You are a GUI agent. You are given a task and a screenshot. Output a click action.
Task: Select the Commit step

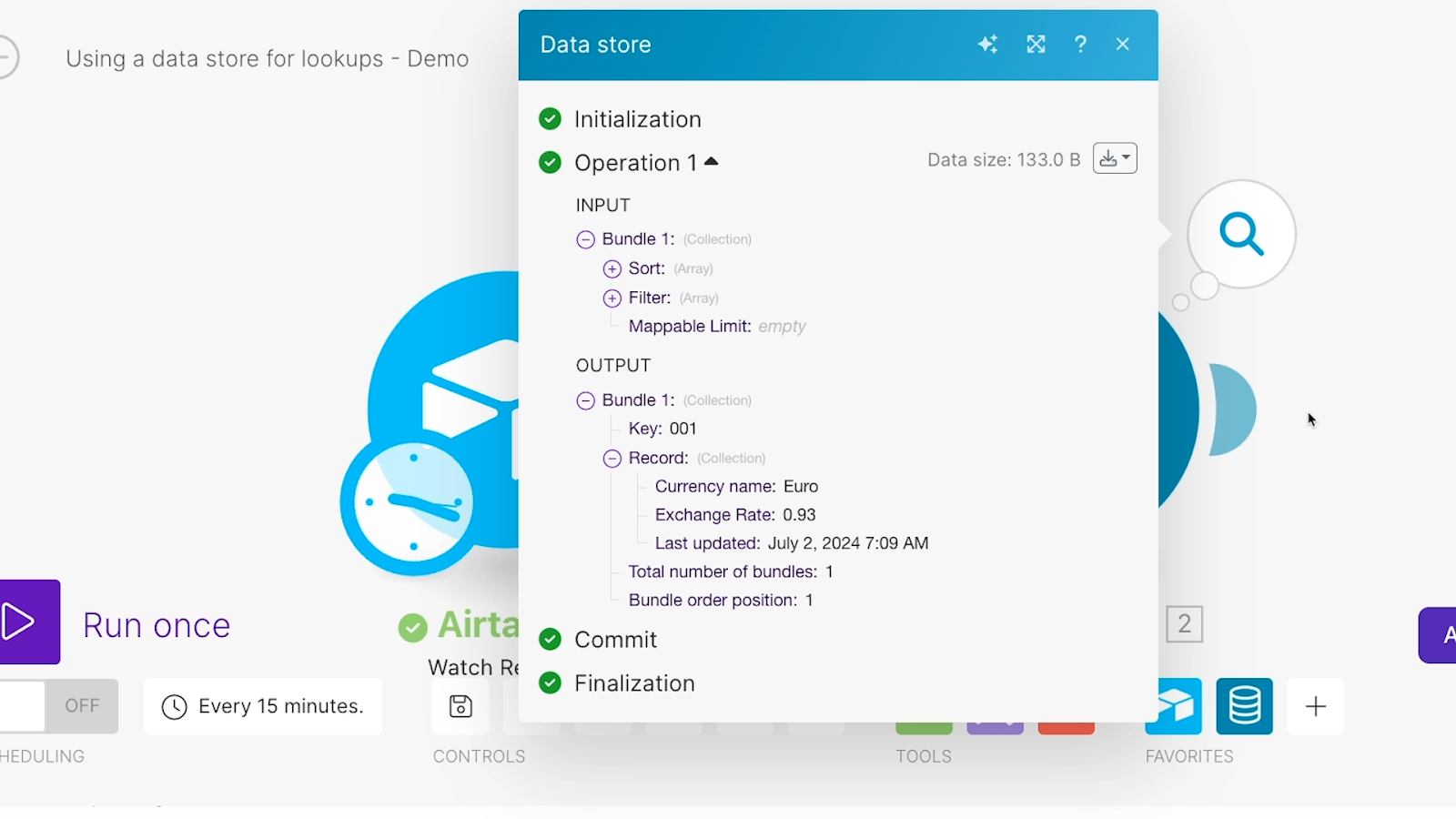click(616, 640)
